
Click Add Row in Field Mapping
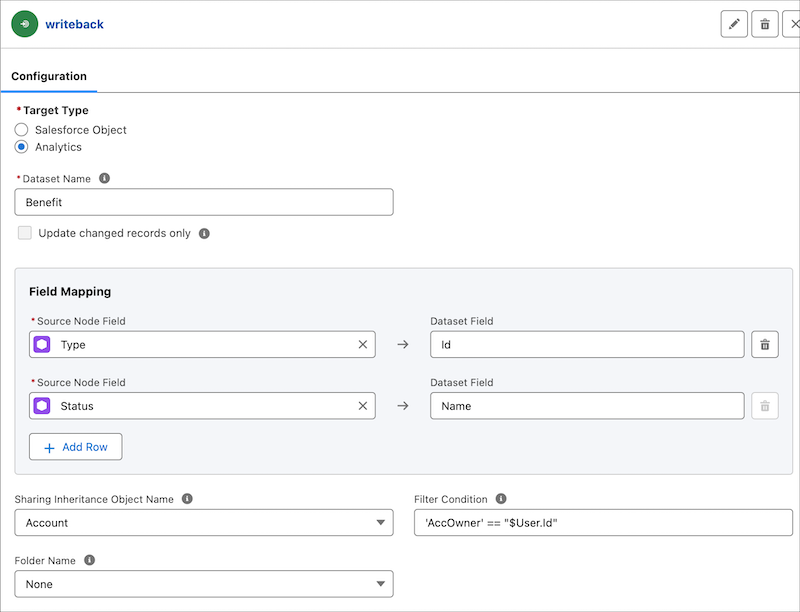(x=76, y=447)
